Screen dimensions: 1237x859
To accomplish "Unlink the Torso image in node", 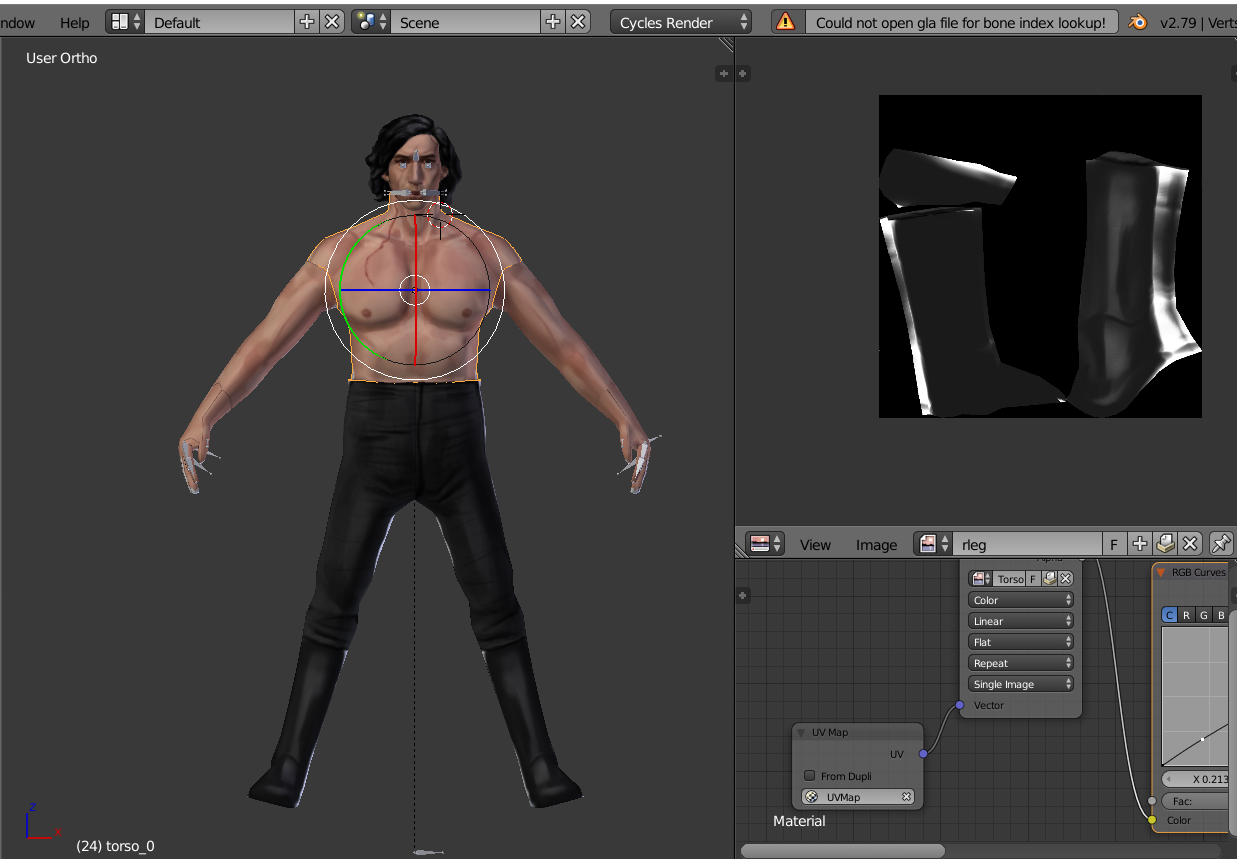I will coord(1066,579).
